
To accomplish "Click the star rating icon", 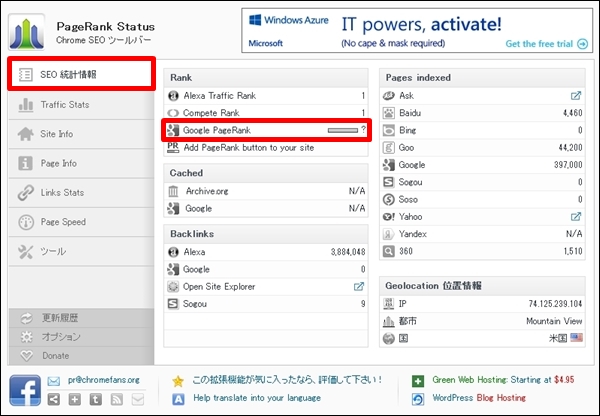I will click(178, 381).
